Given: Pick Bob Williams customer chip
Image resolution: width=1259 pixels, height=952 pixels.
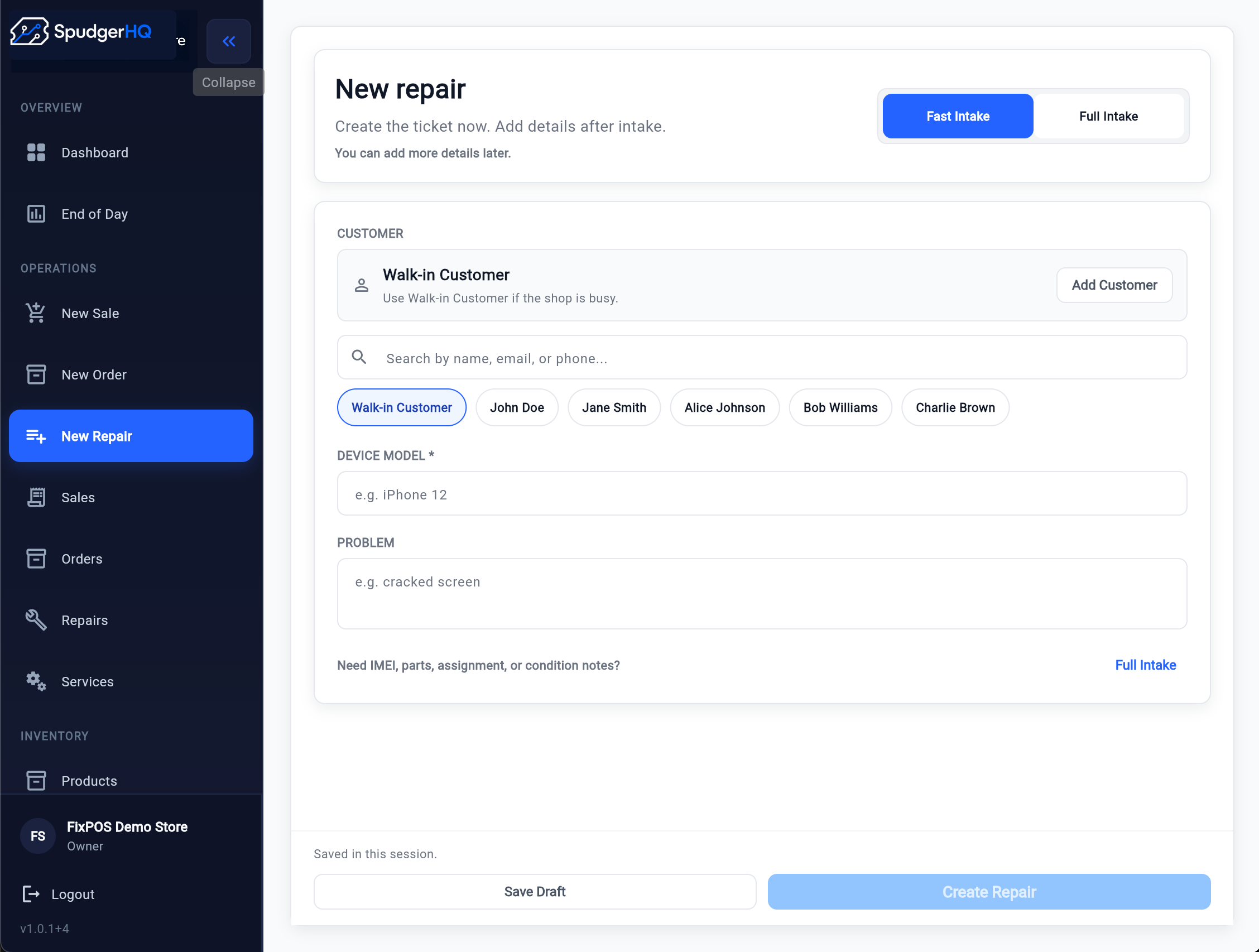Looking at the screenshot, I should (x=840, y=407).
